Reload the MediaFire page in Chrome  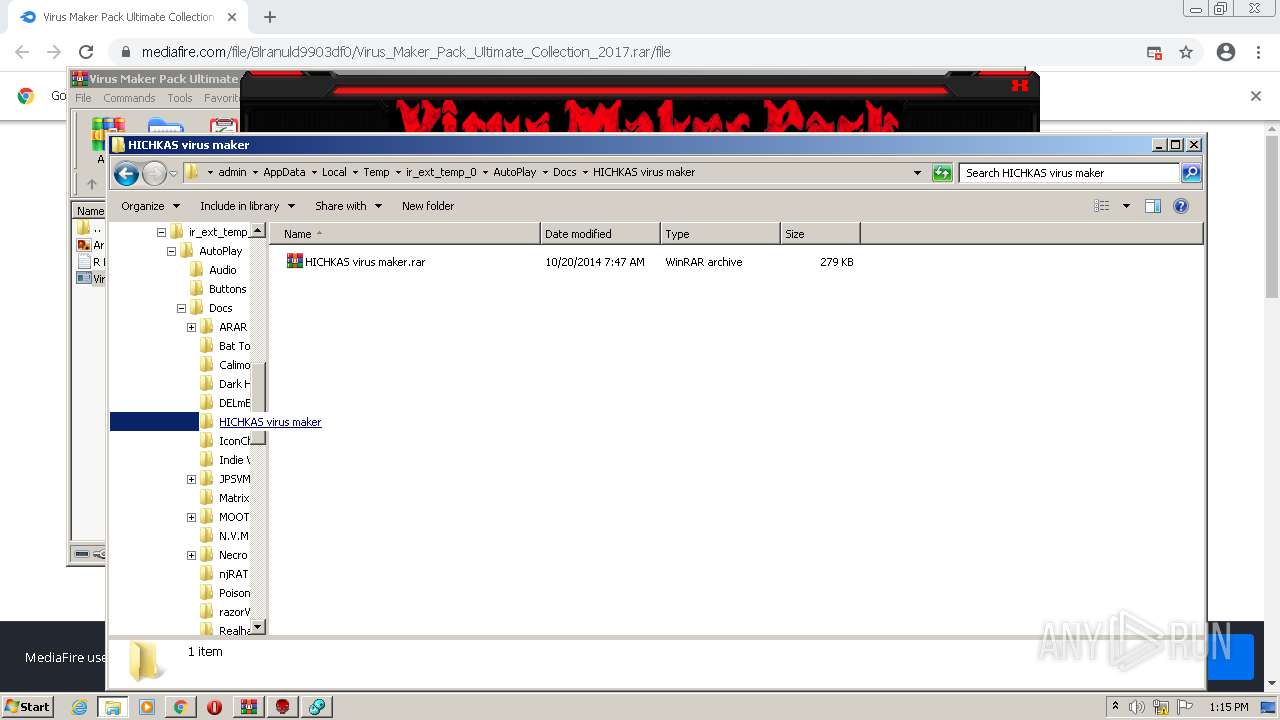[86, 52]
